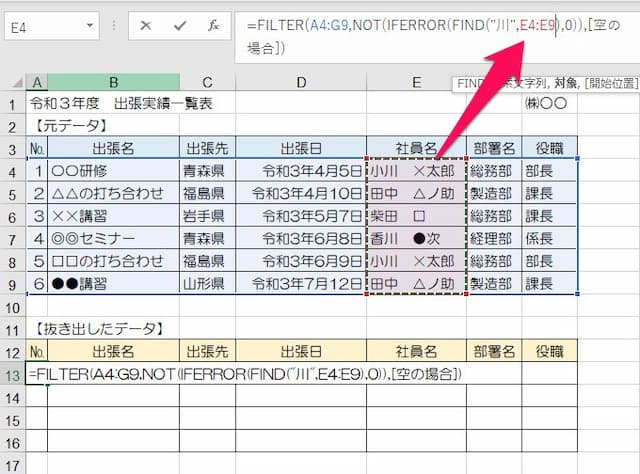The image size is (640, 474).
Task: Click date cell 令和3年5月7日
Action: 301,216
